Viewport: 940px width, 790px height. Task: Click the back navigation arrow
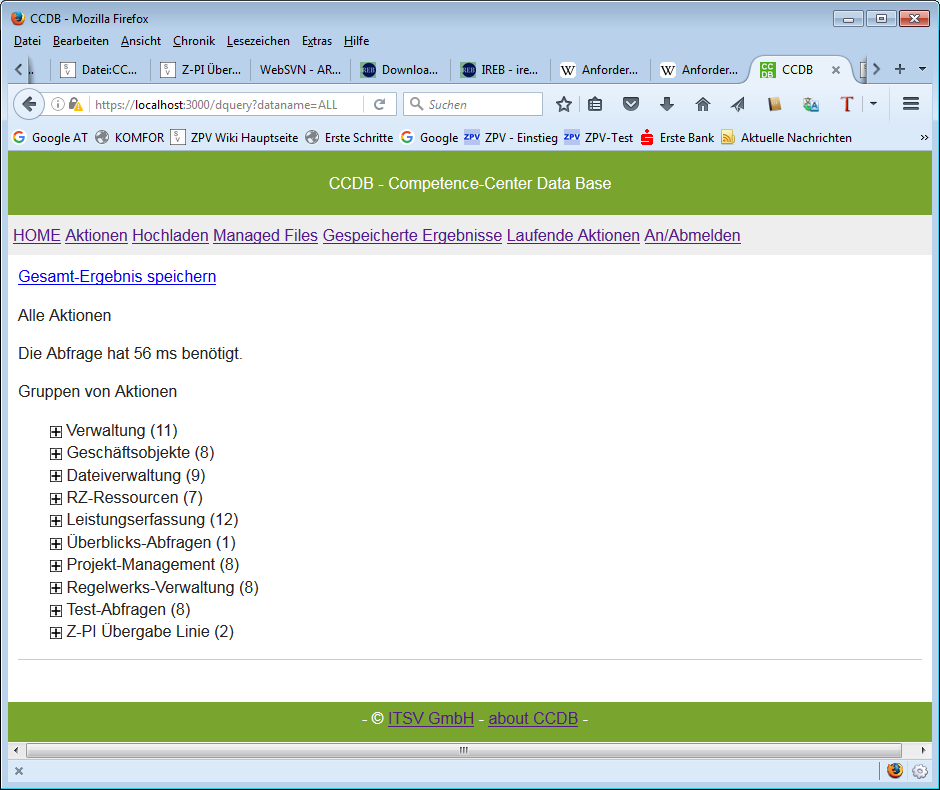click(29, 104)
